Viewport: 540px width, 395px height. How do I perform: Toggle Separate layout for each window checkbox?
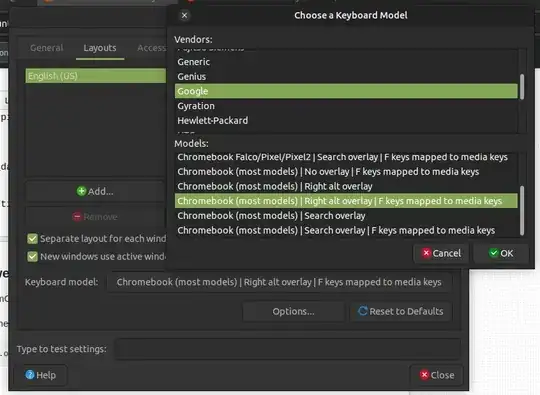point(32,239)
